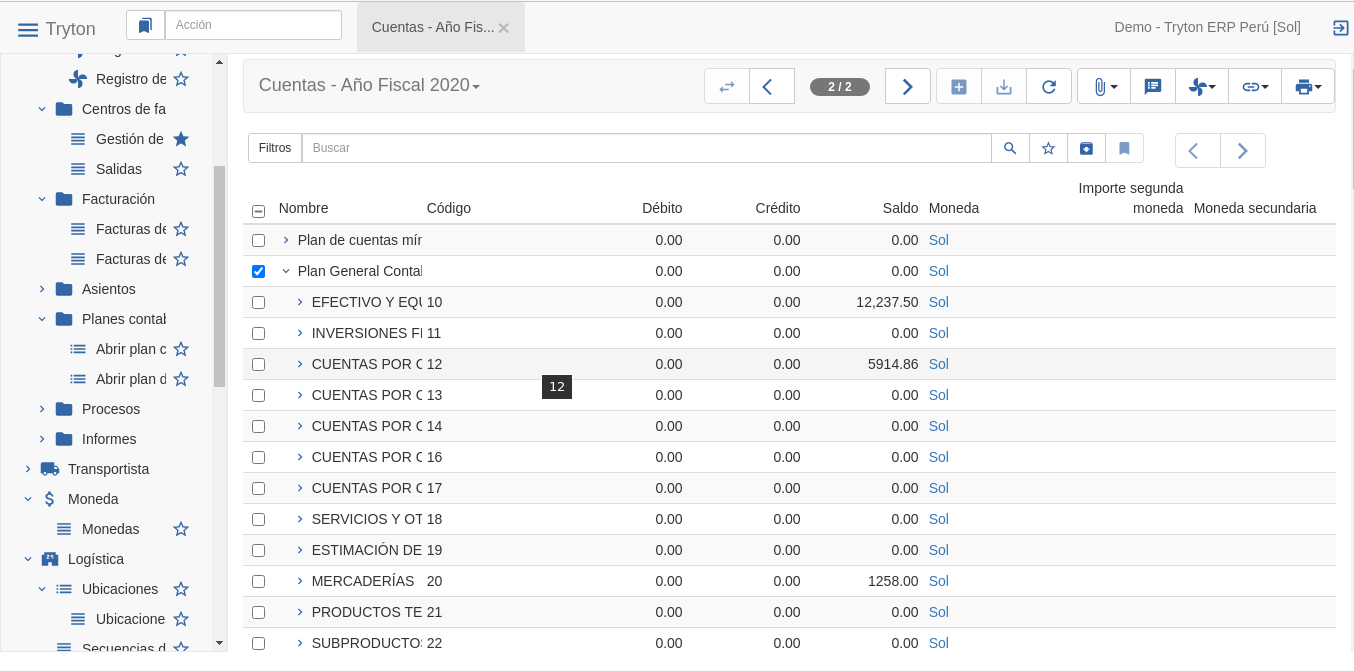Unfavorite the 'Gestión de' filled star

pyautogui.click(x=181, y=139)
